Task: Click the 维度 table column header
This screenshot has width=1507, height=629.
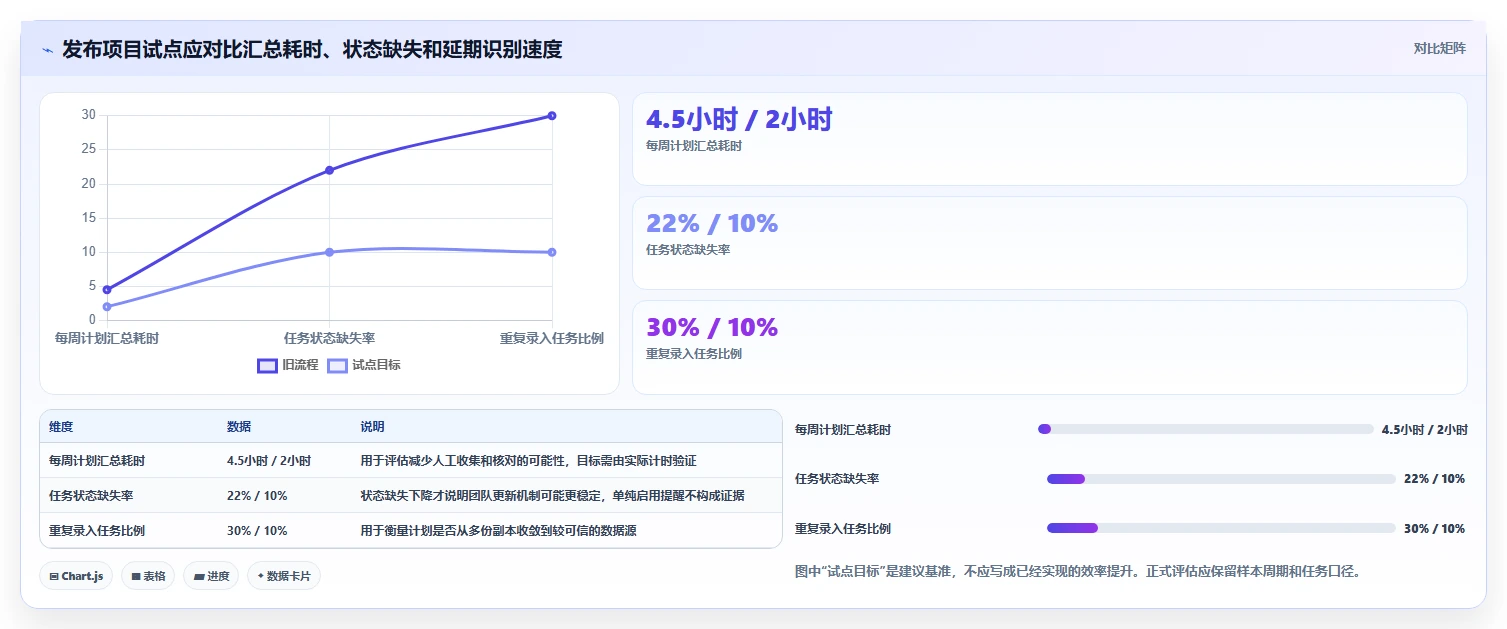Action: [x=61, y=427]
